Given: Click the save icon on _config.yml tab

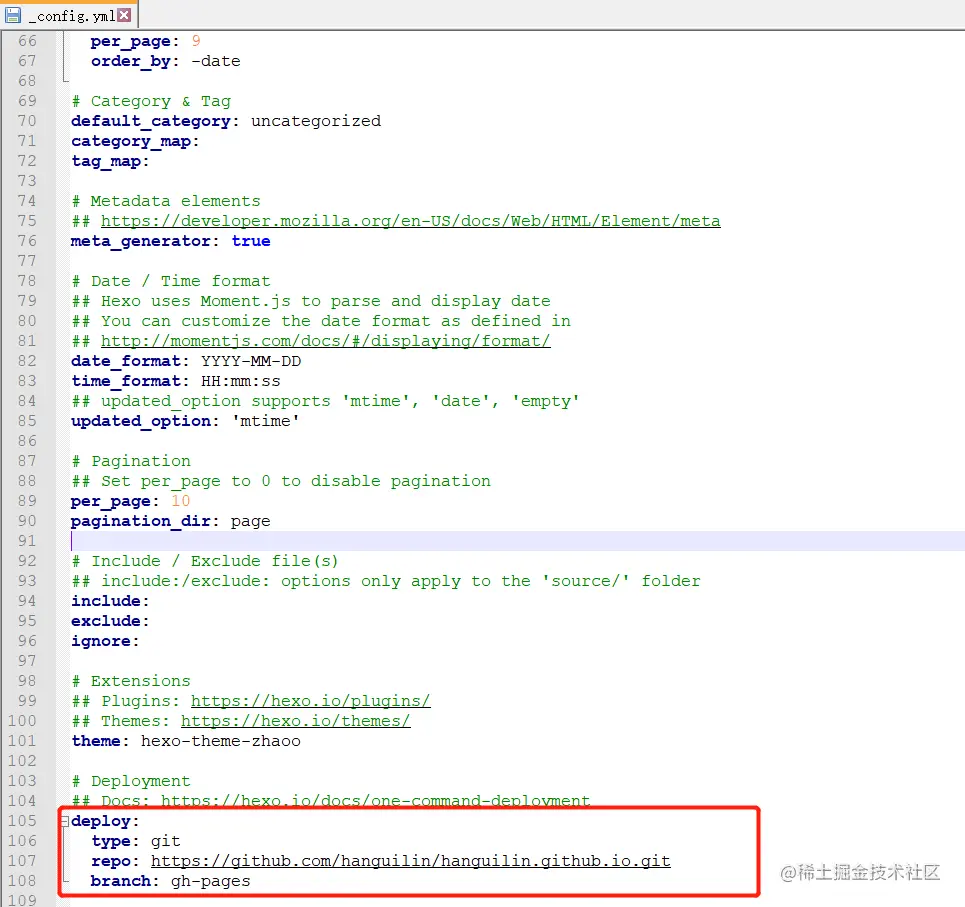Looking at the screenshot, I should click(x=13, y=15).
